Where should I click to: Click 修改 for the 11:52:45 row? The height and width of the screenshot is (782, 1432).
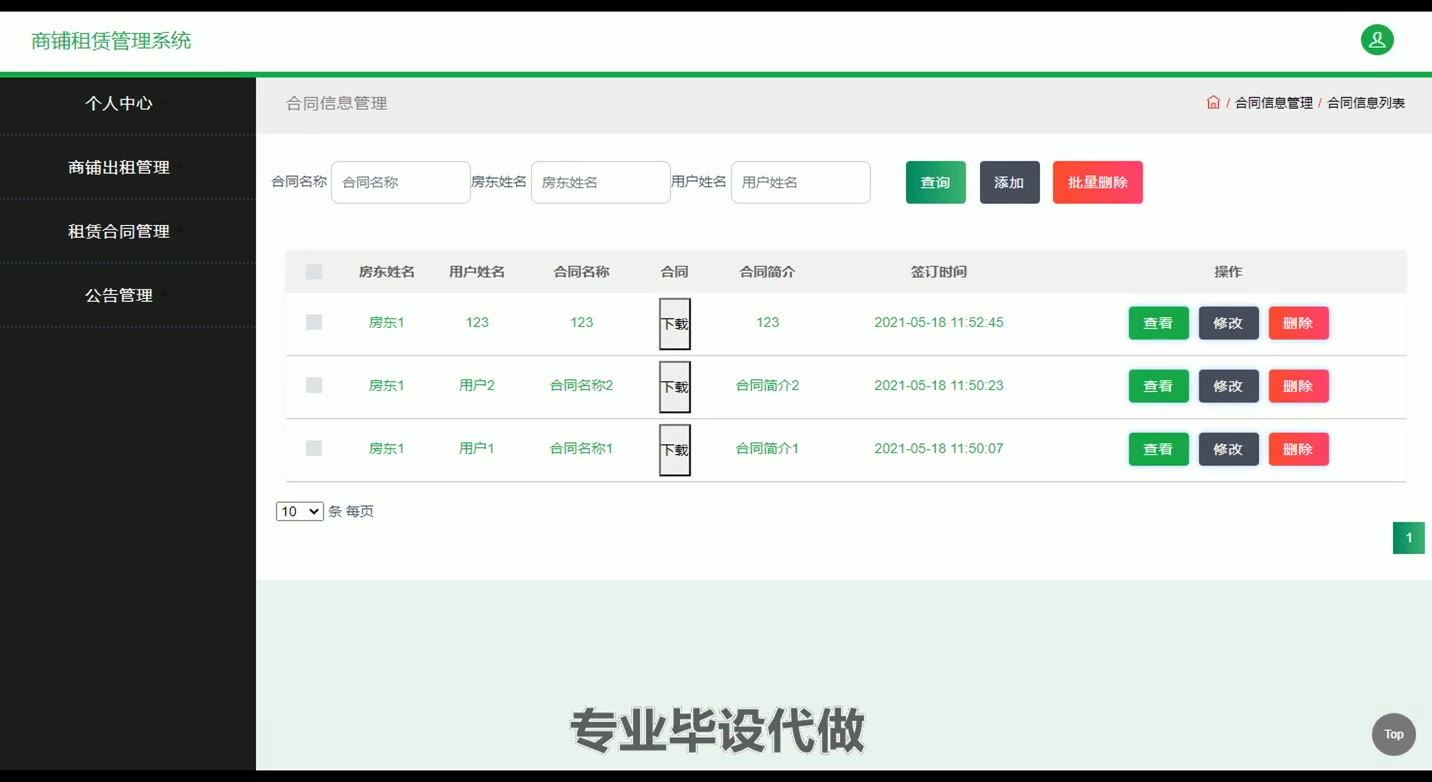[x=1229, y=323]
